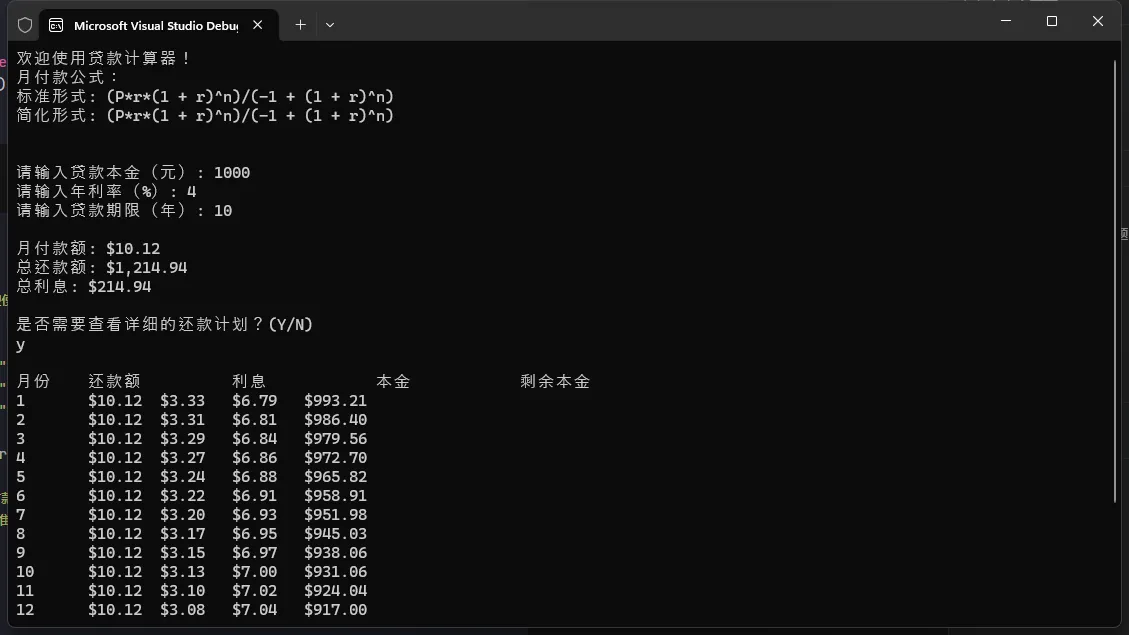Open a new terminal tab with plus
Screen dimensions: 1129x635
click(x=300, y=25)
